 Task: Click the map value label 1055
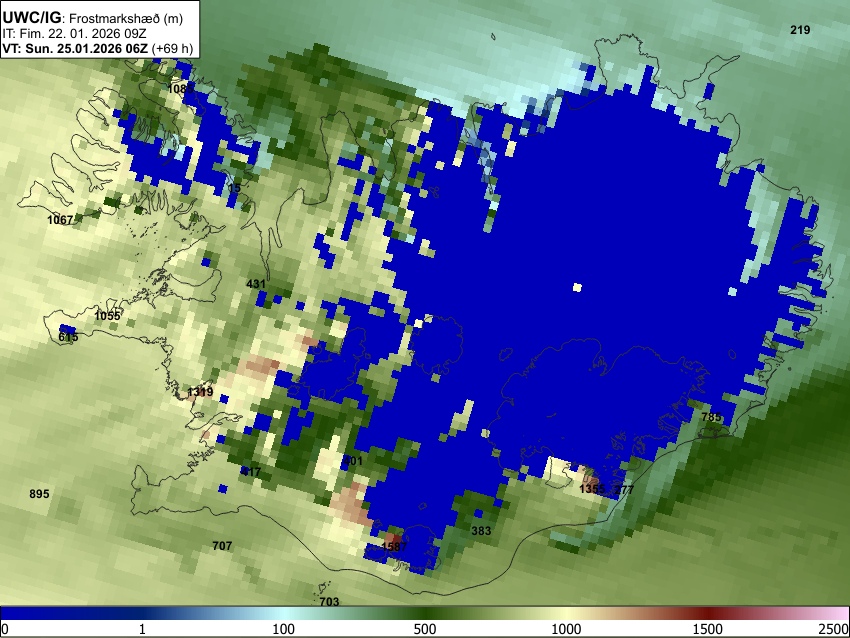coord(107,315)
